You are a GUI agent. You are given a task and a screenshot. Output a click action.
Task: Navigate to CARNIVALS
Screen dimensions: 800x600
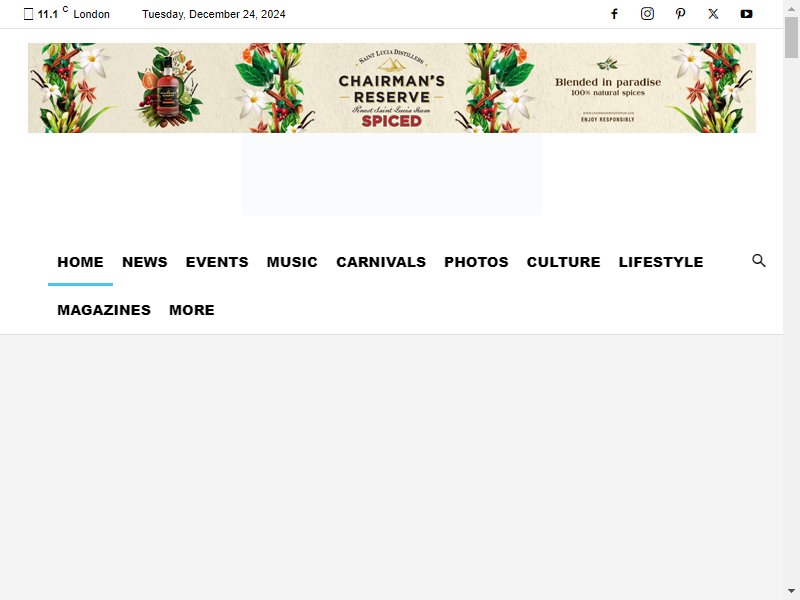381,262
